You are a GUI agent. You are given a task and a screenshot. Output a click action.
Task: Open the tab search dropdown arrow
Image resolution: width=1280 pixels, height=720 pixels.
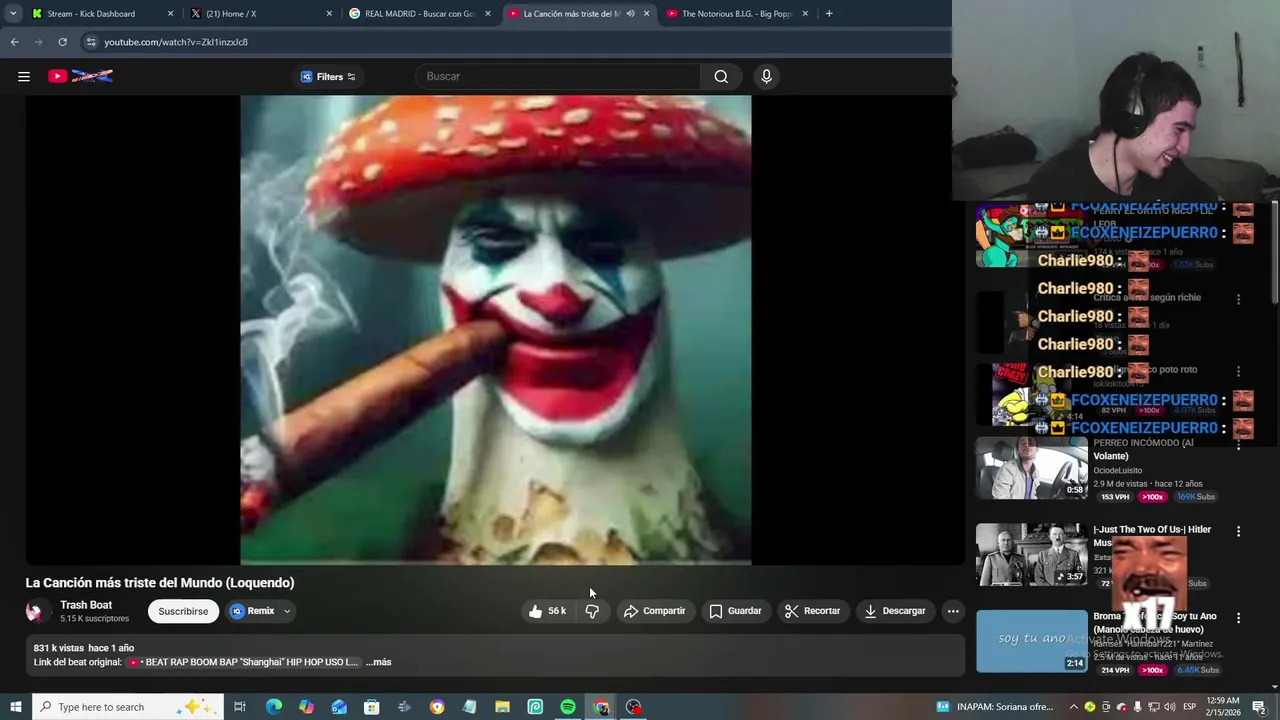[x=13, y=14]
